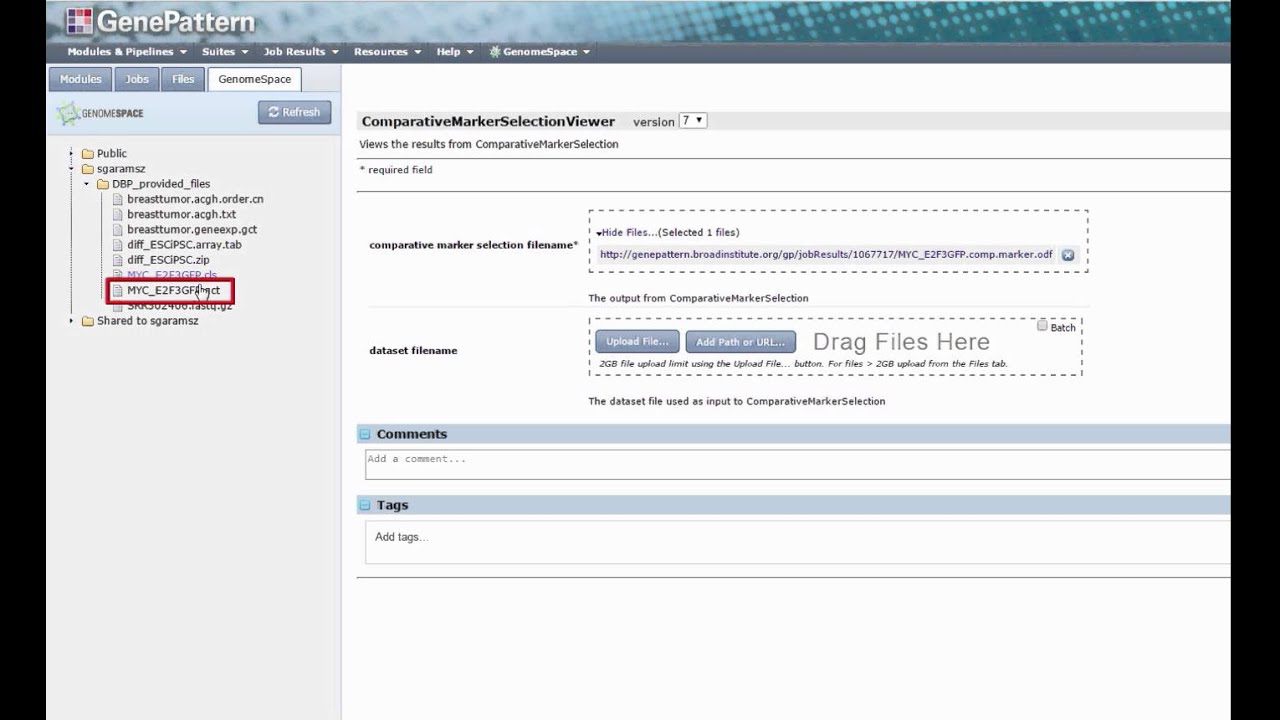
Task: Open the Job Results menu
Action: click(301, 52)
